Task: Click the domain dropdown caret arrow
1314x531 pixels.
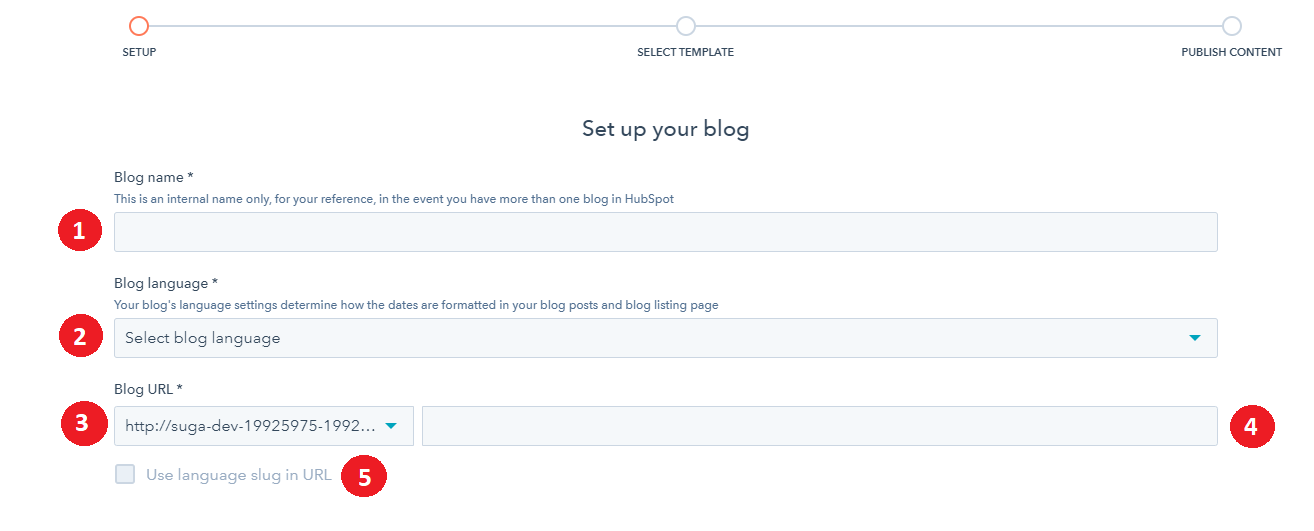Action: (x=391, y=426)
